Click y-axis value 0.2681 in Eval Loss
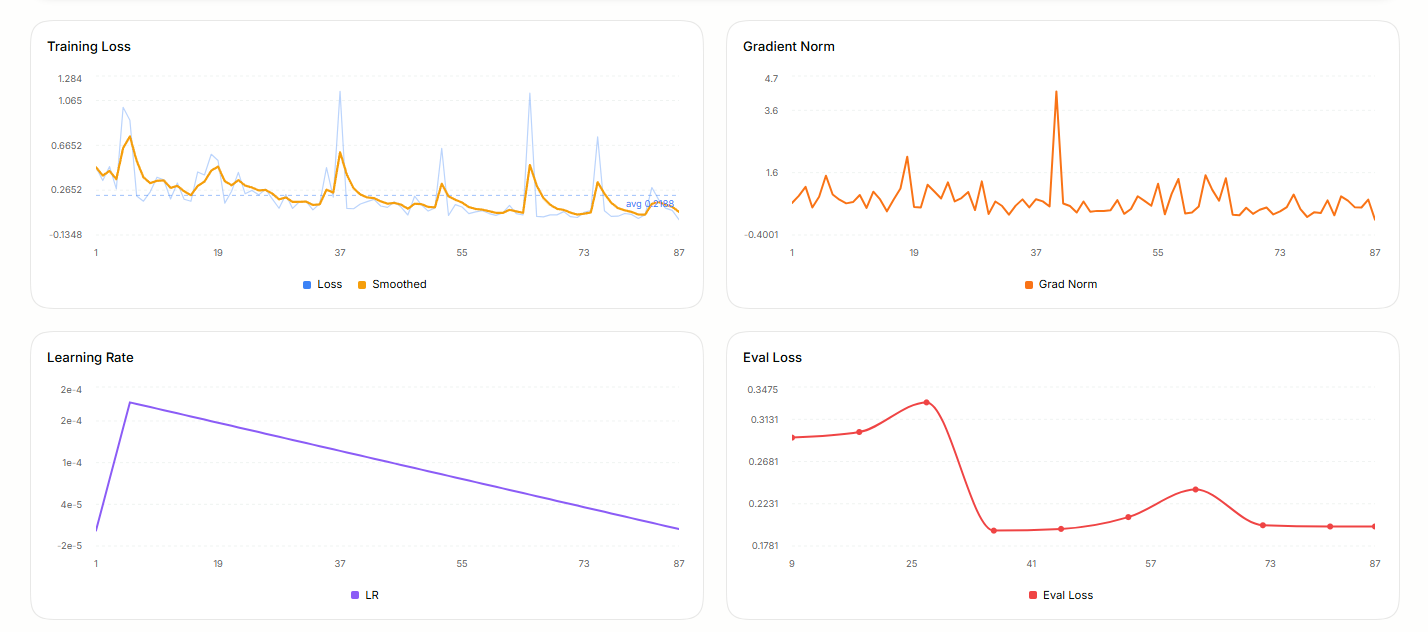The width and height of the screenshot is (1428, 632). point(764,462)
